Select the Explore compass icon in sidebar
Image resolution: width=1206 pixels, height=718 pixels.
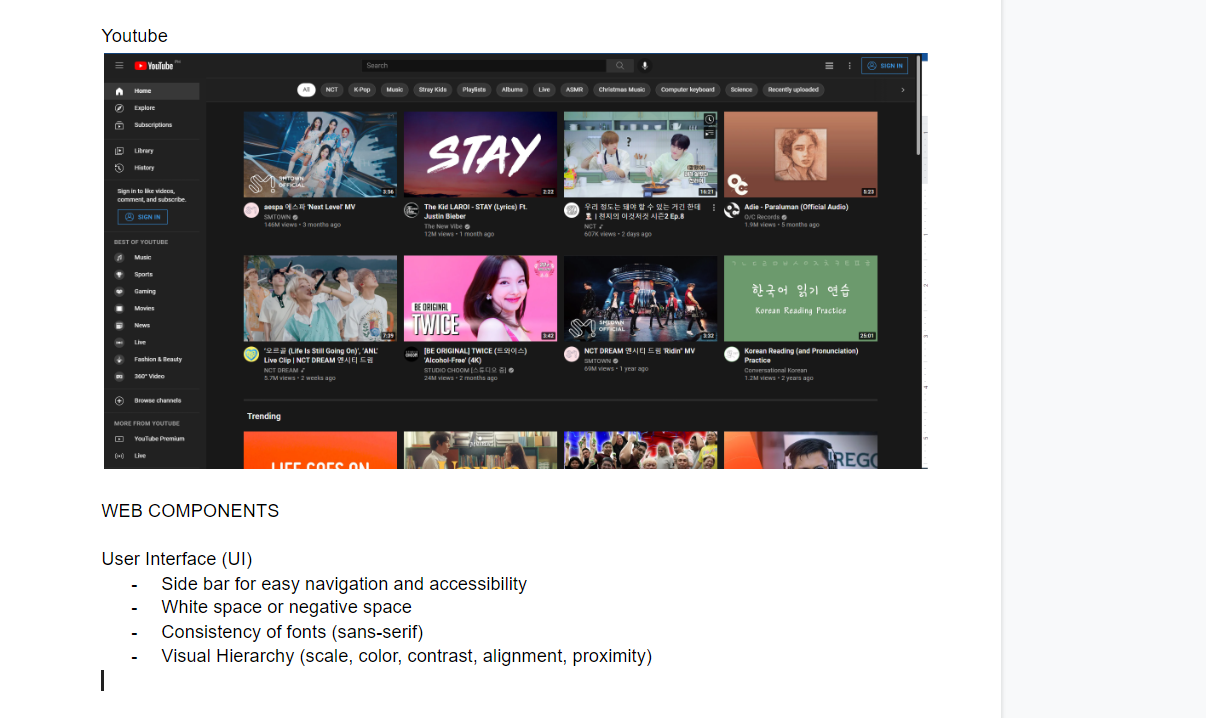click(x=119, y=108)
